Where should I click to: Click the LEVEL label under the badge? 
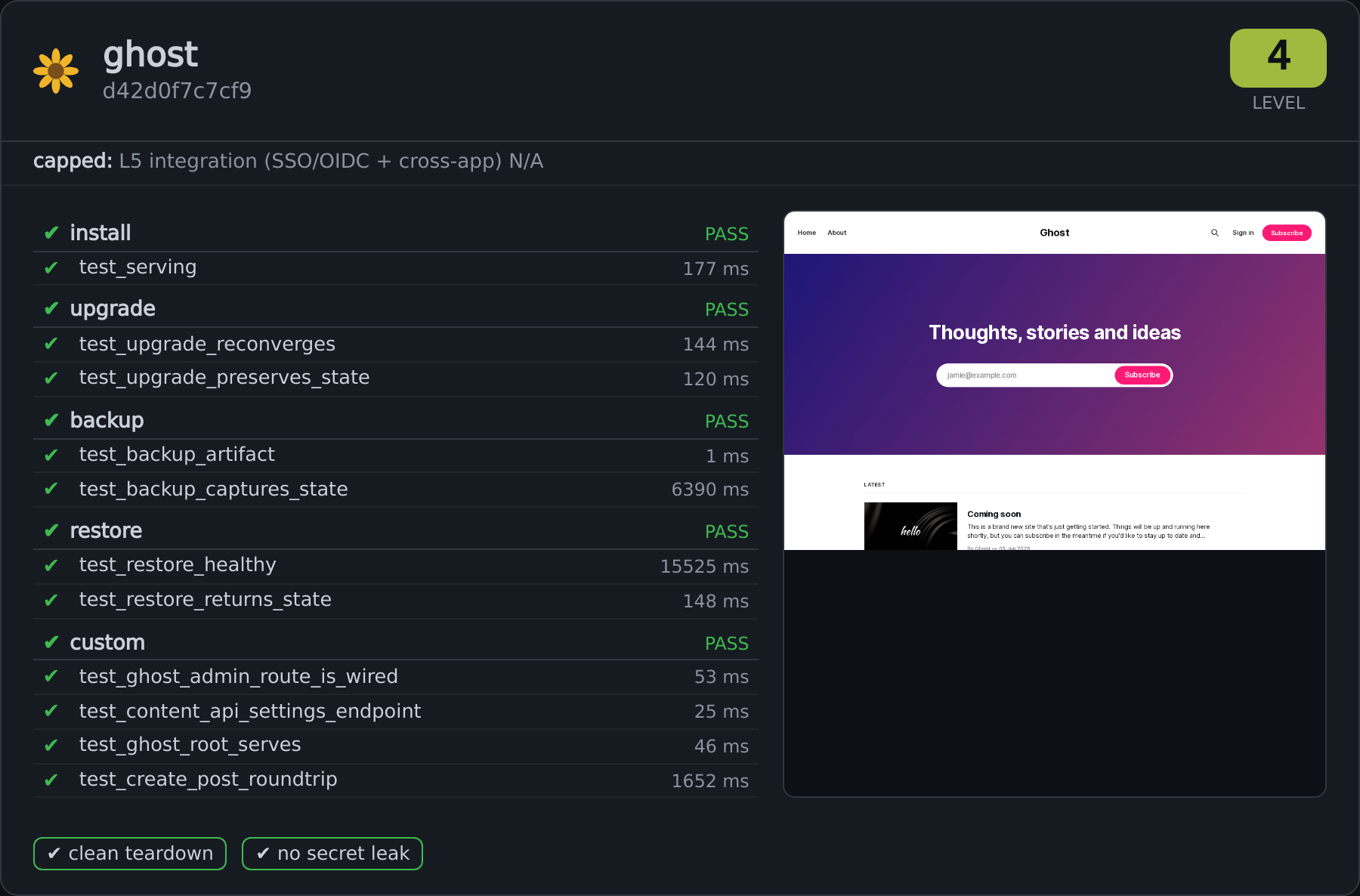coord(1278,103)
